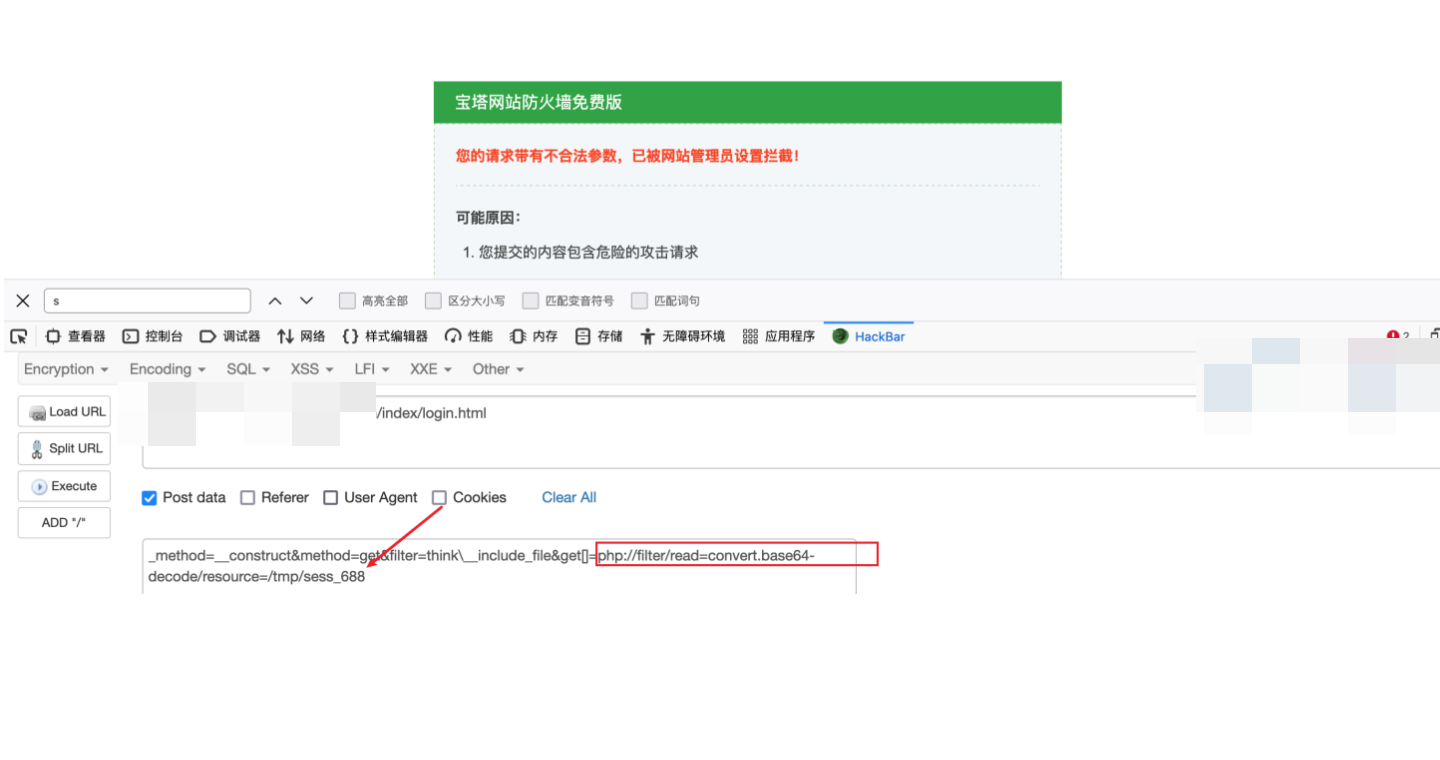Click the Split URL button
This screenshot has height=760, width=1440.
click(65, 448)
